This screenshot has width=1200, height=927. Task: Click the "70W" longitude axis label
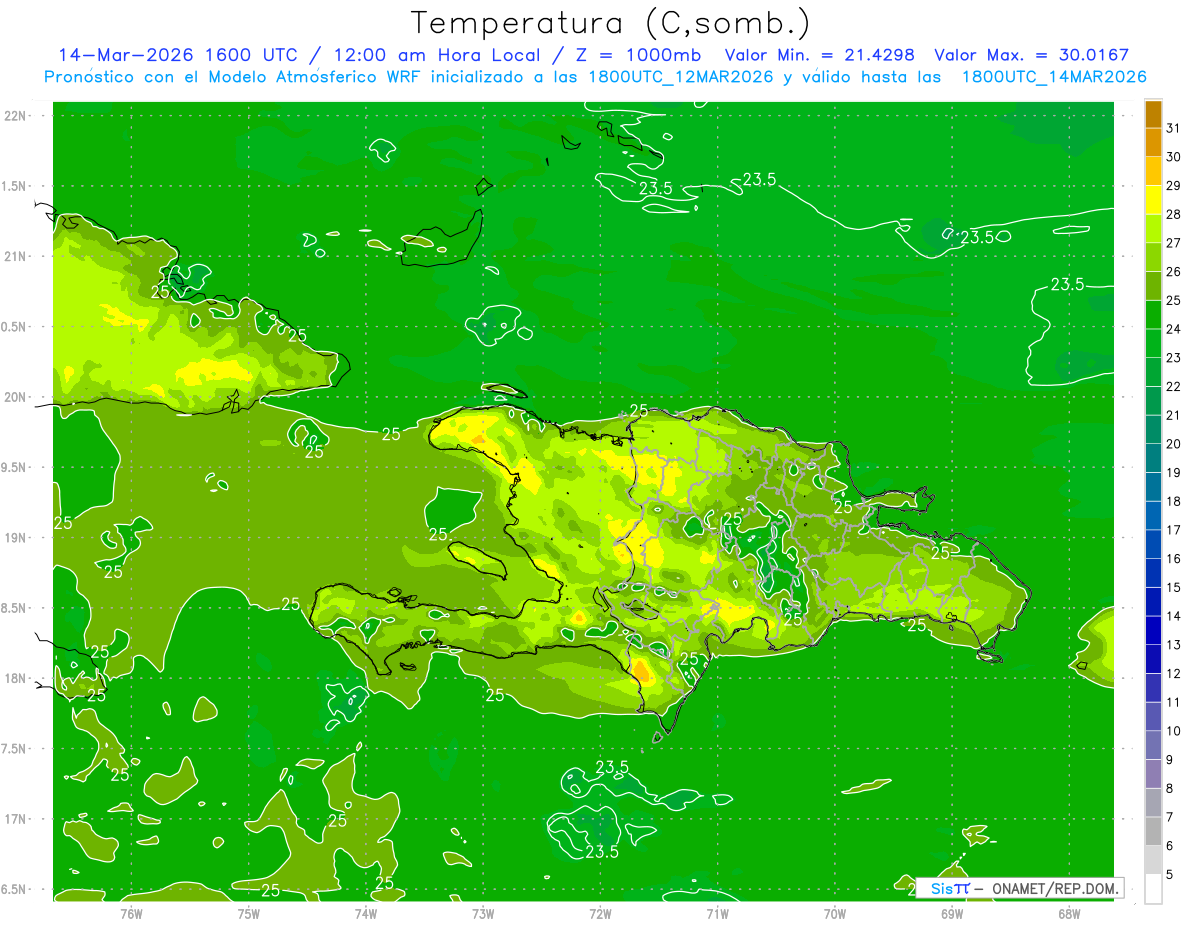point(835,914)
